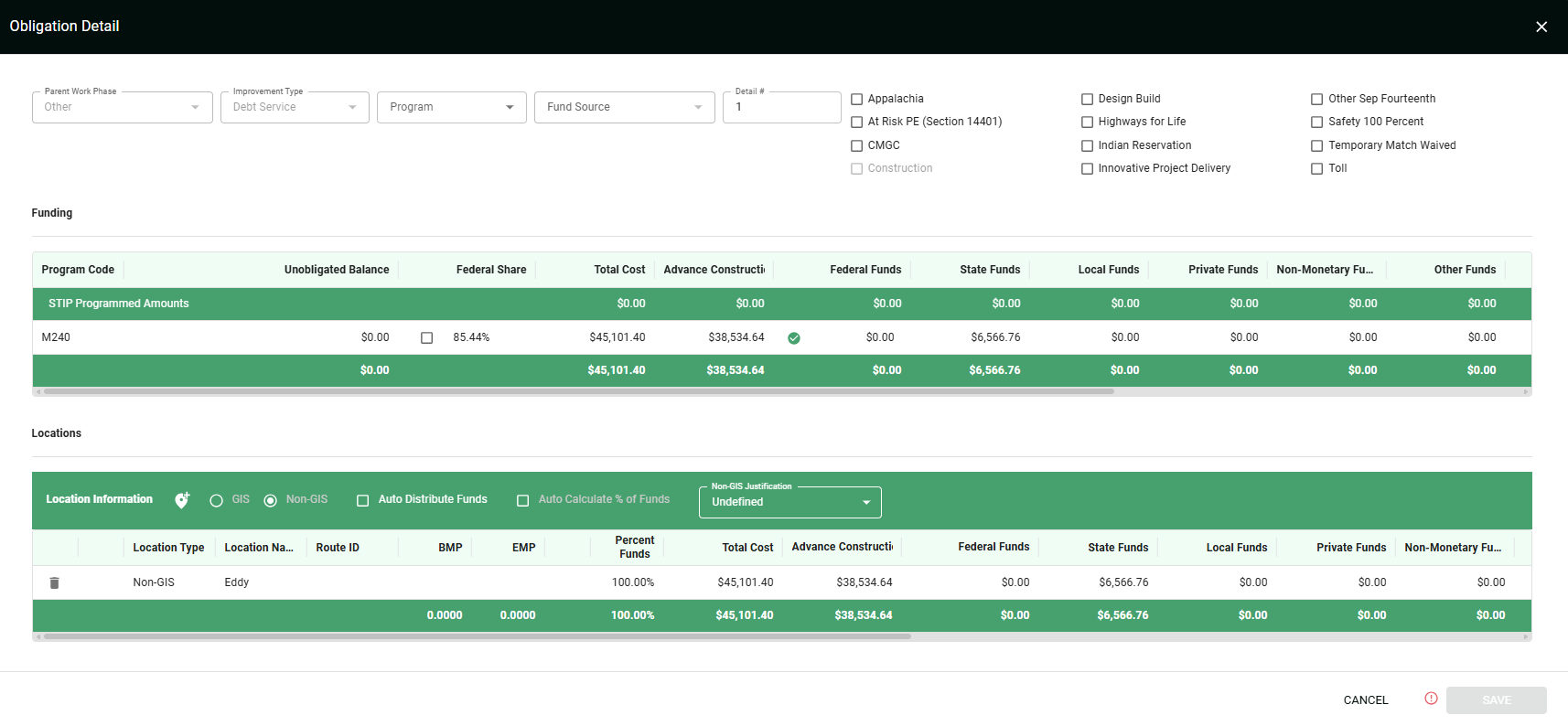Toggle the Appalachia checkbox
1568x726 pixels.
pos(857,99)
